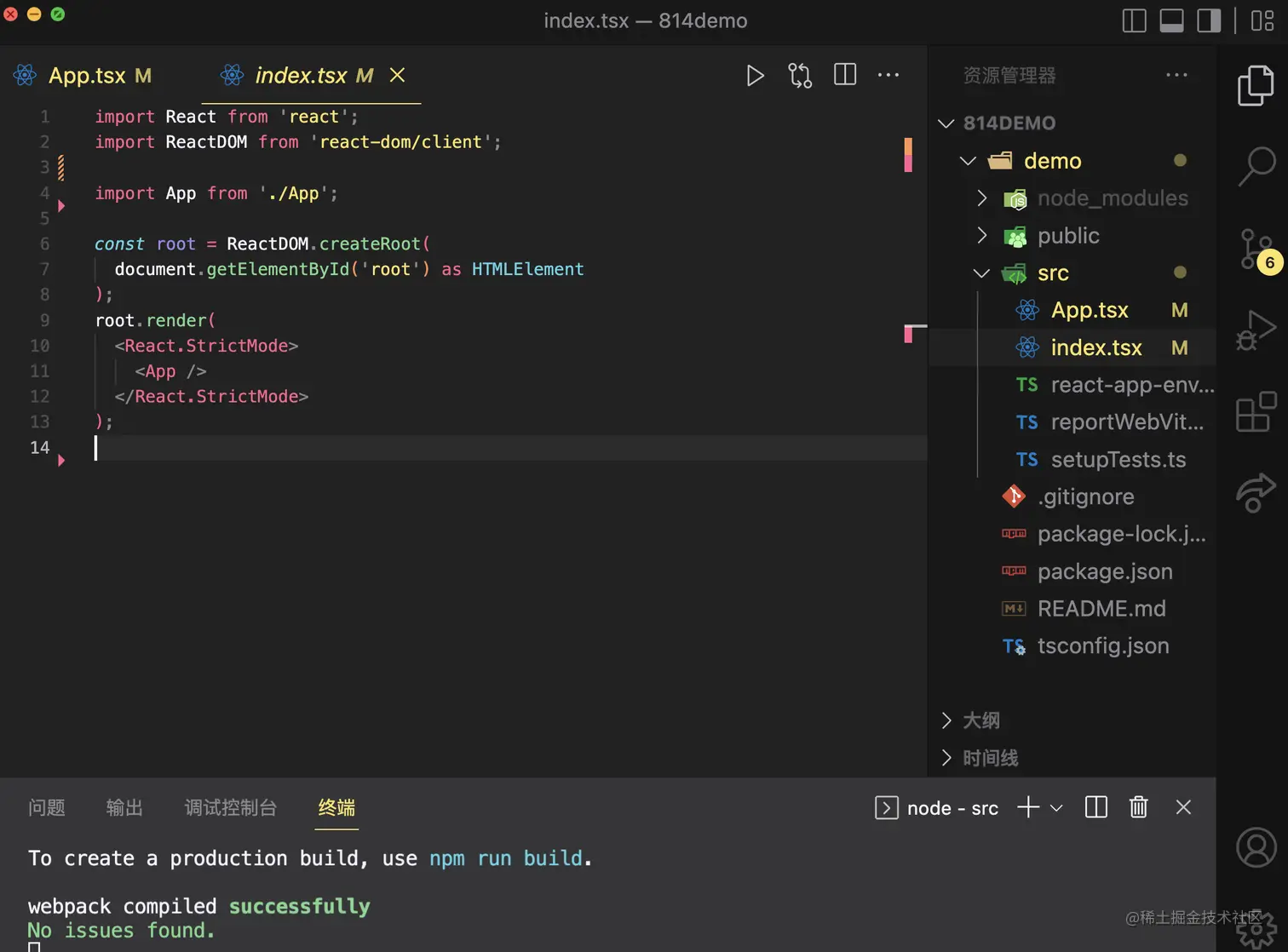
Task: Select the 终端 terminal tab
Action: (336, 807)
